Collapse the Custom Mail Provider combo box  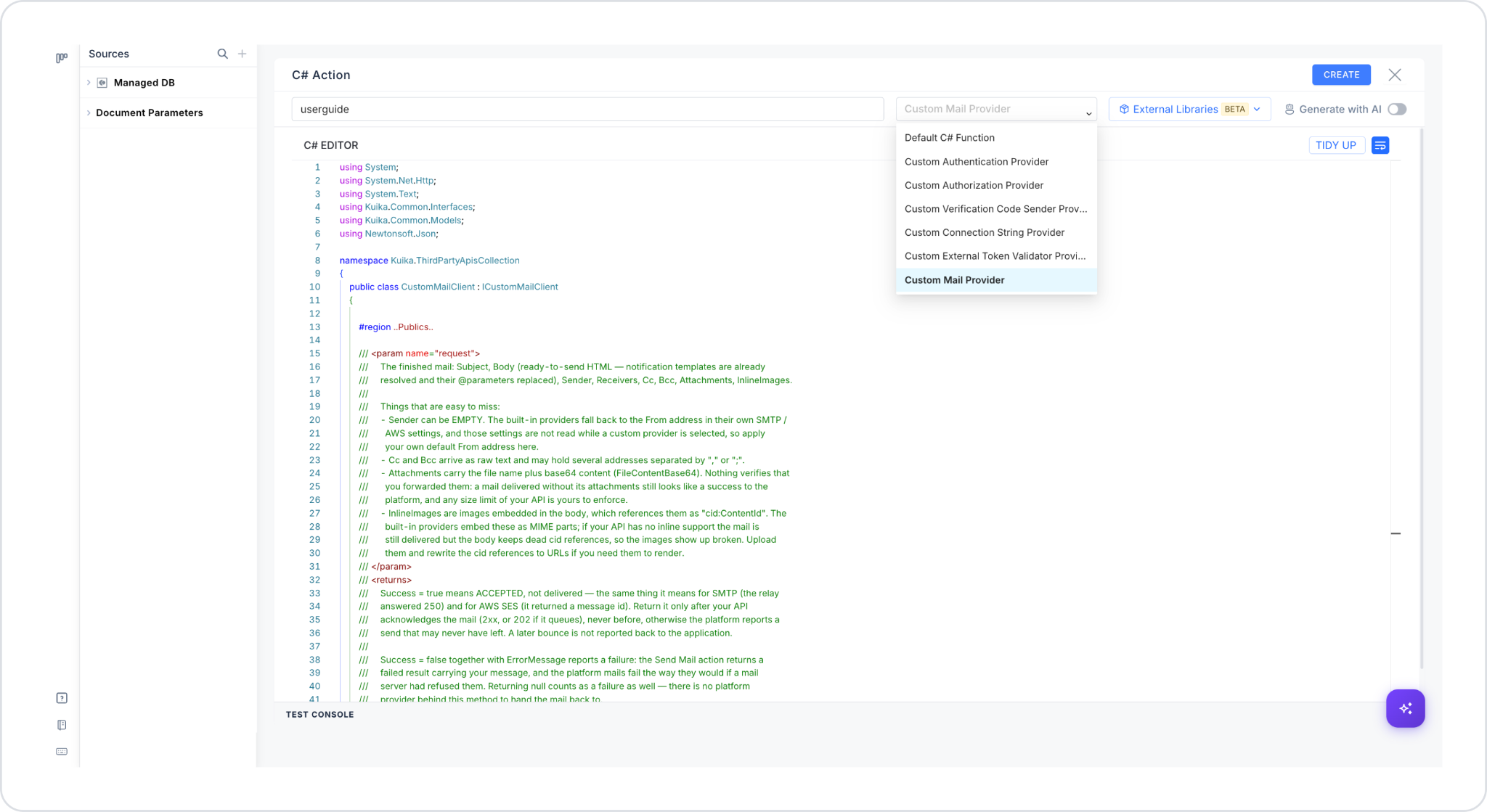point(996,109)
